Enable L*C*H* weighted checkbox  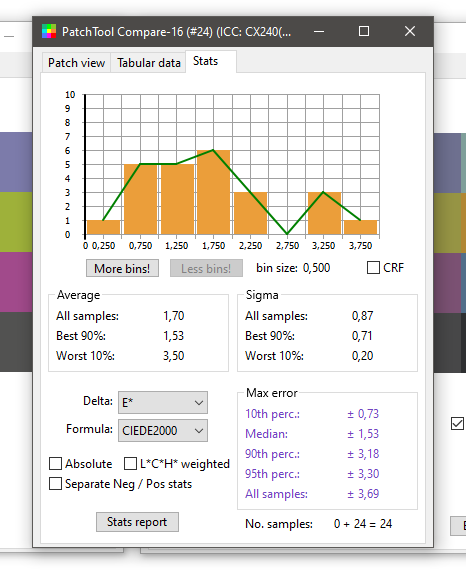130,463
